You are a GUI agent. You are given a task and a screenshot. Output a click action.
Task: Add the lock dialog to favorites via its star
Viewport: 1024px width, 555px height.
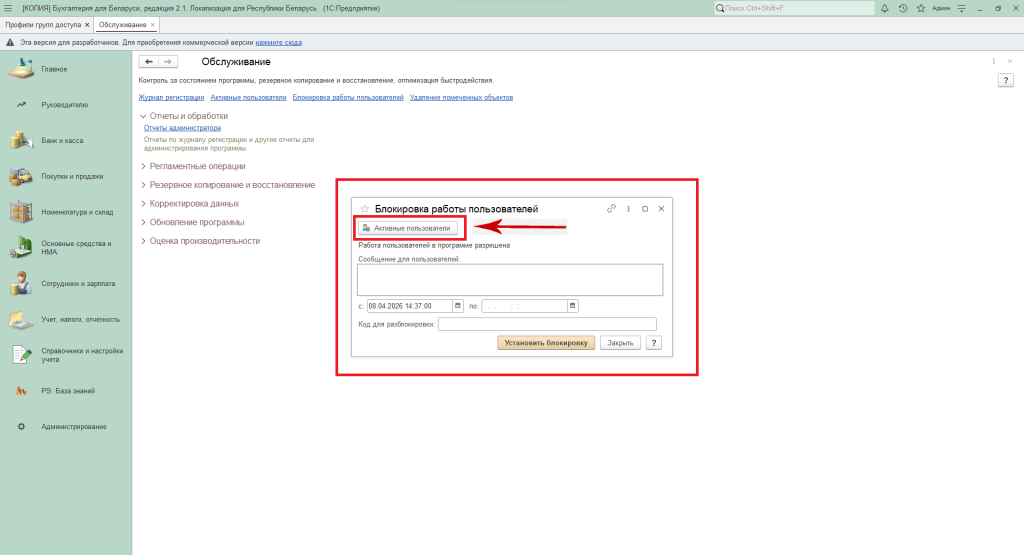(x=364, y=209)
